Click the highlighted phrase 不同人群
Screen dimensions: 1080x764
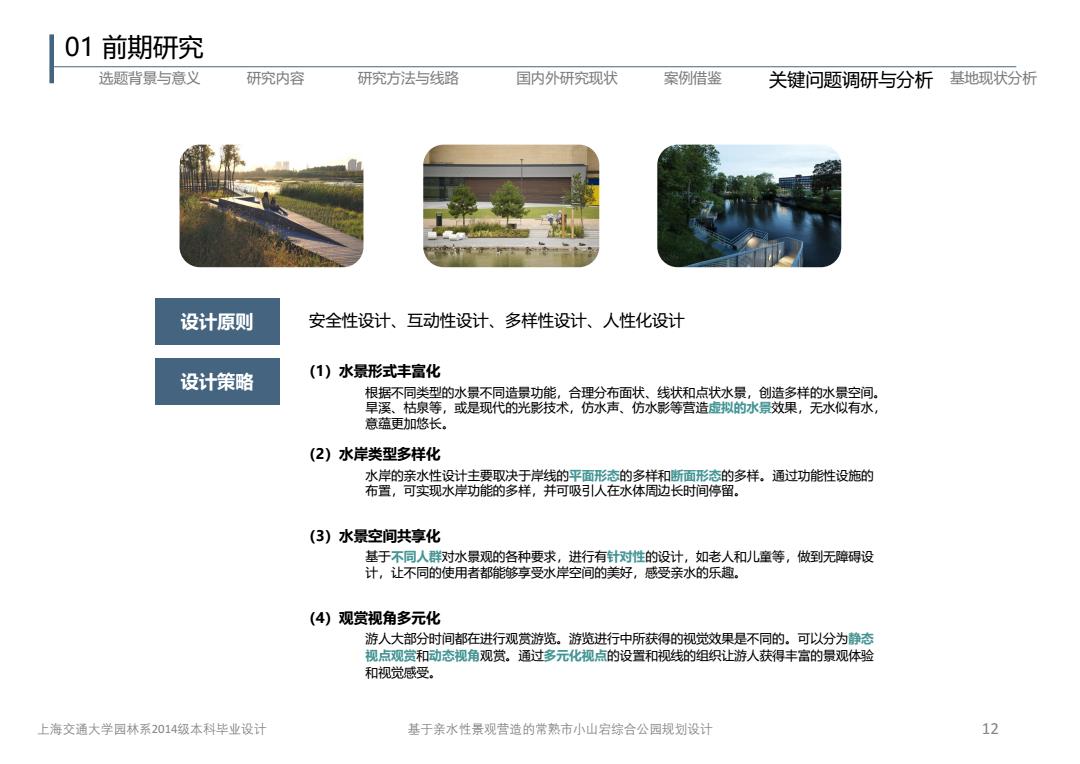click(x=416, y=557)
